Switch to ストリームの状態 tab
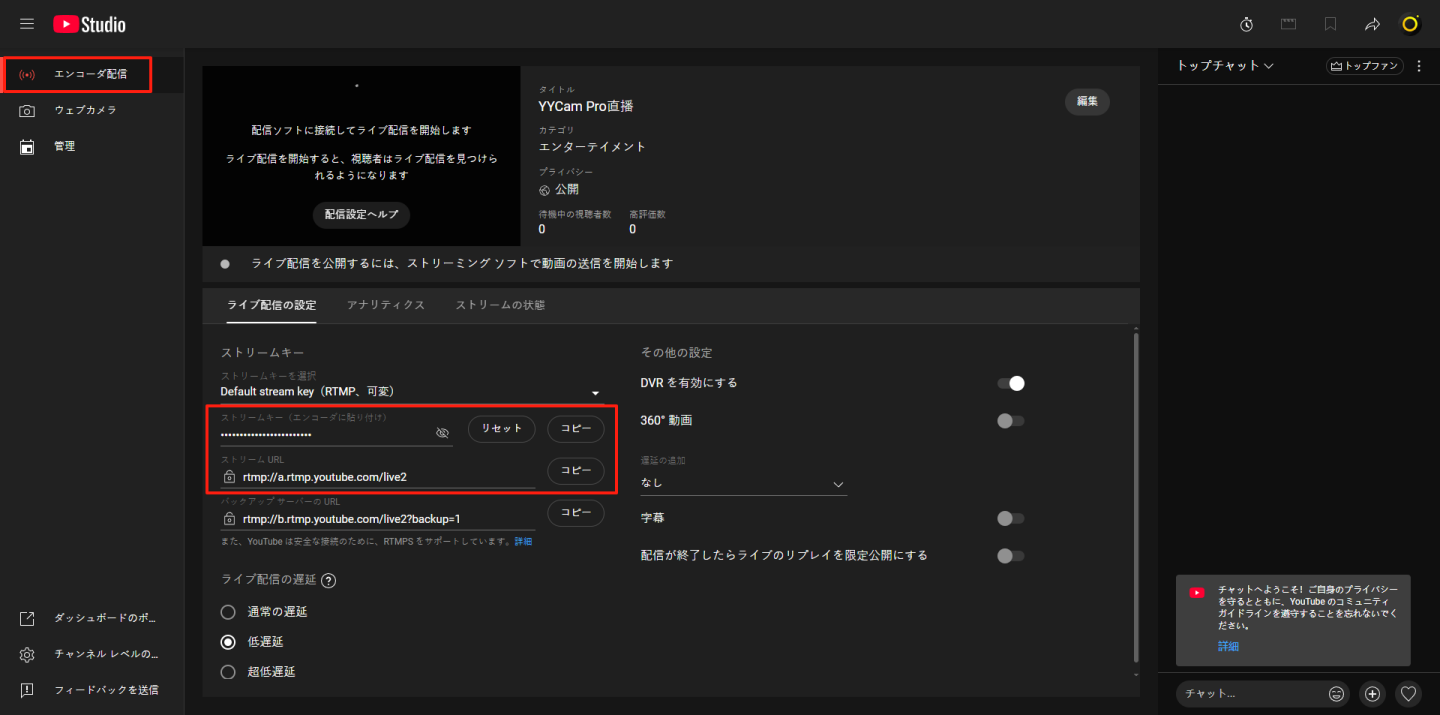Viewport: 1440px width, 715px height. tap(500, 305)
